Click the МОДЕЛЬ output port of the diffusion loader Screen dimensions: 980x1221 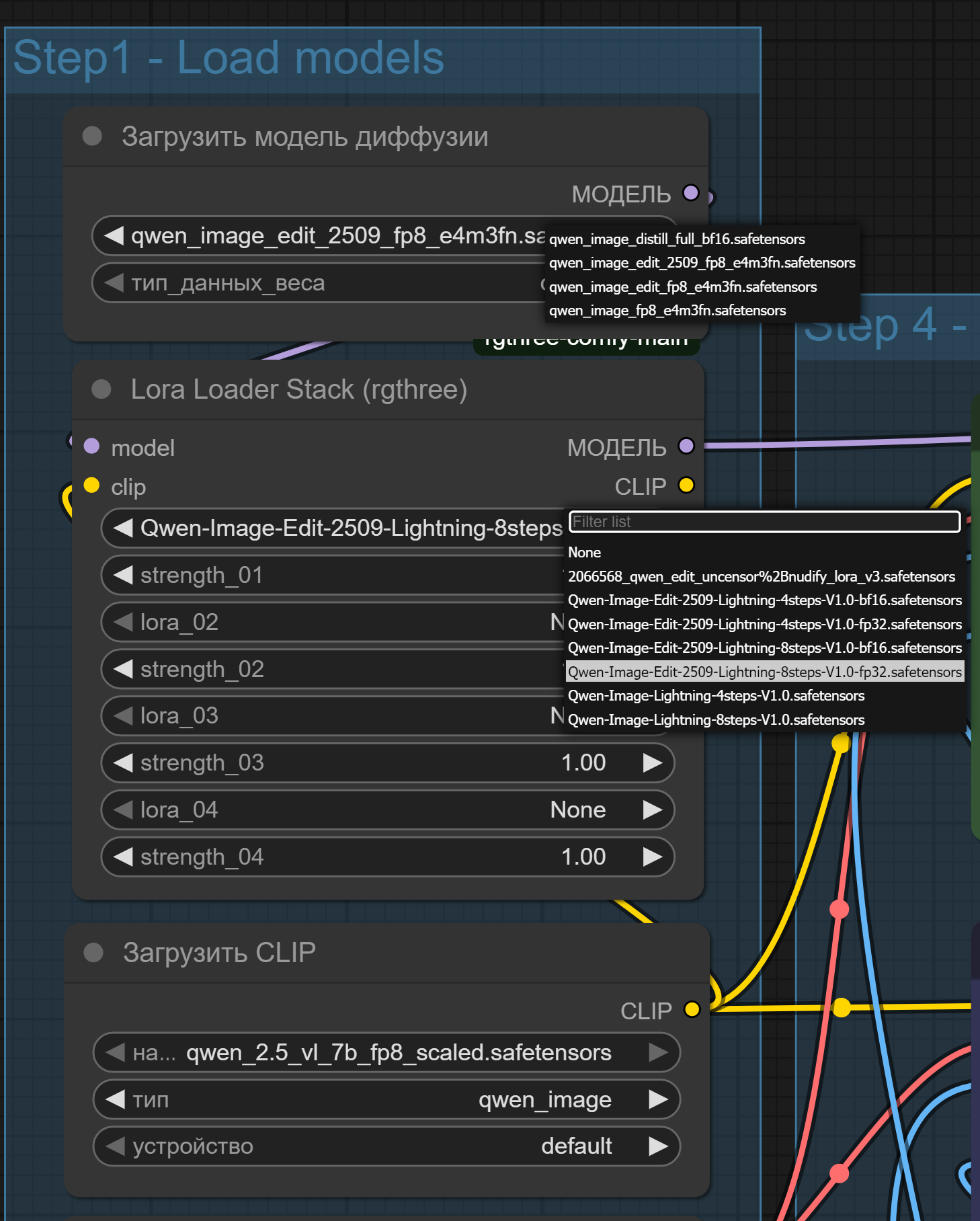coord(690,193)
